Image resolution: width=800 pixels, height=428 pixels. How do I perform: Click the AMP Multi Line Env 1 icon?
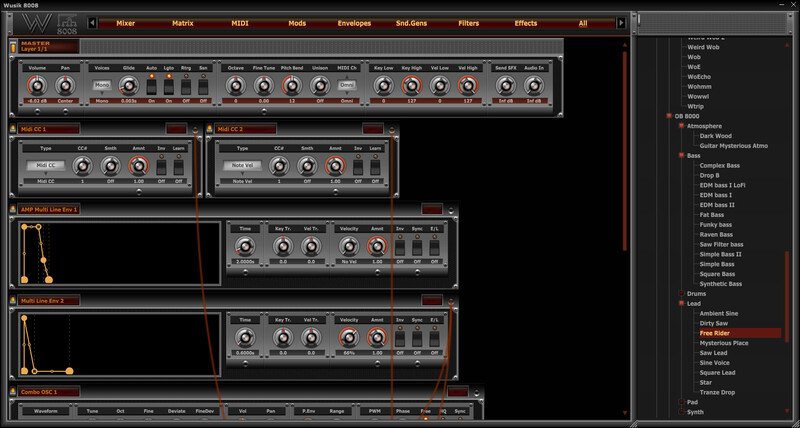click(x=13, y=210)
